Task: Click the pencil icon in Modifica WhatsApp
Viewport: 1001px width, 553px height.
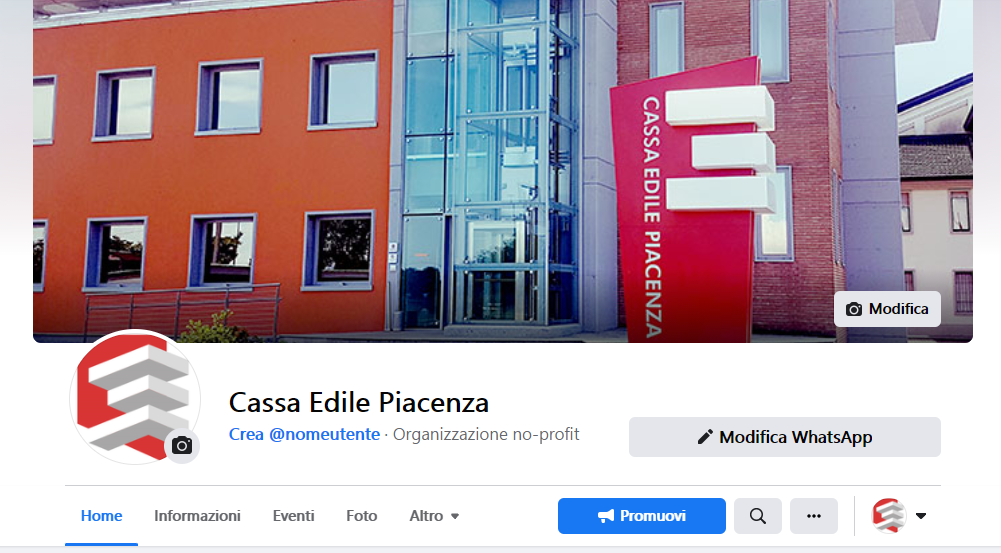Action: click(x=705, y=437)
